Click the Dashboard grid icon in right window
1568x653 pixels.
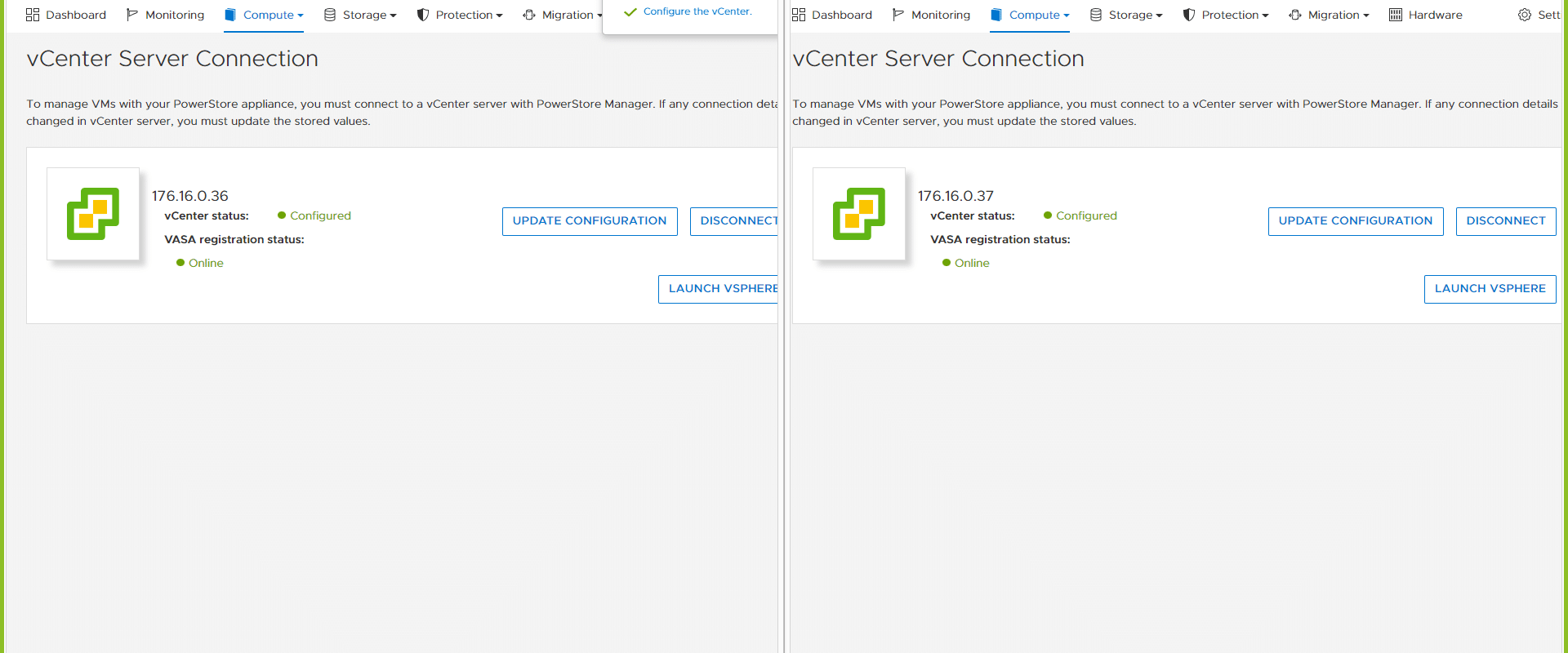799,15
